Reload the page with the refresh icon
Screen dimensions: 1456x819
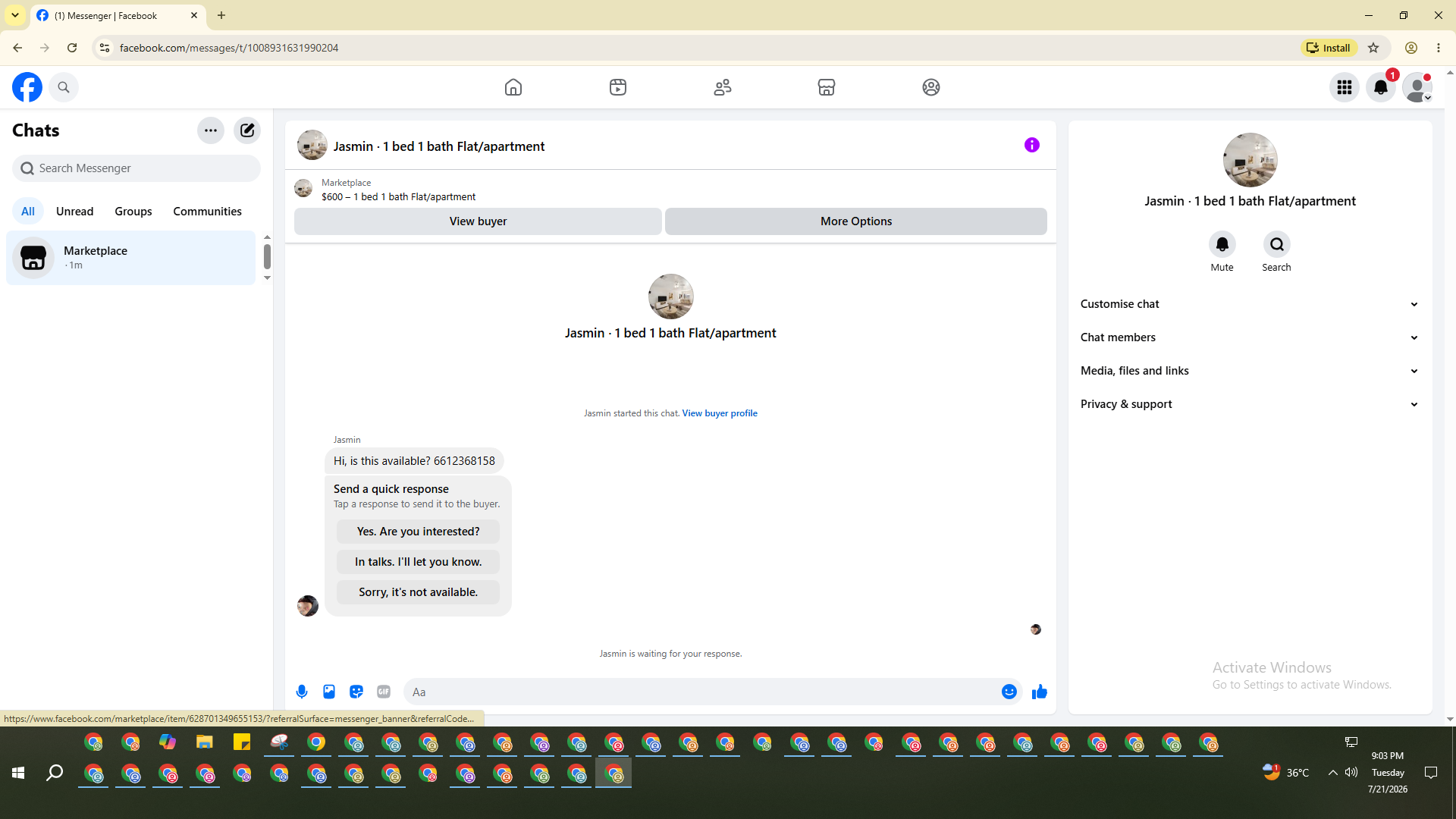(72, 48)
